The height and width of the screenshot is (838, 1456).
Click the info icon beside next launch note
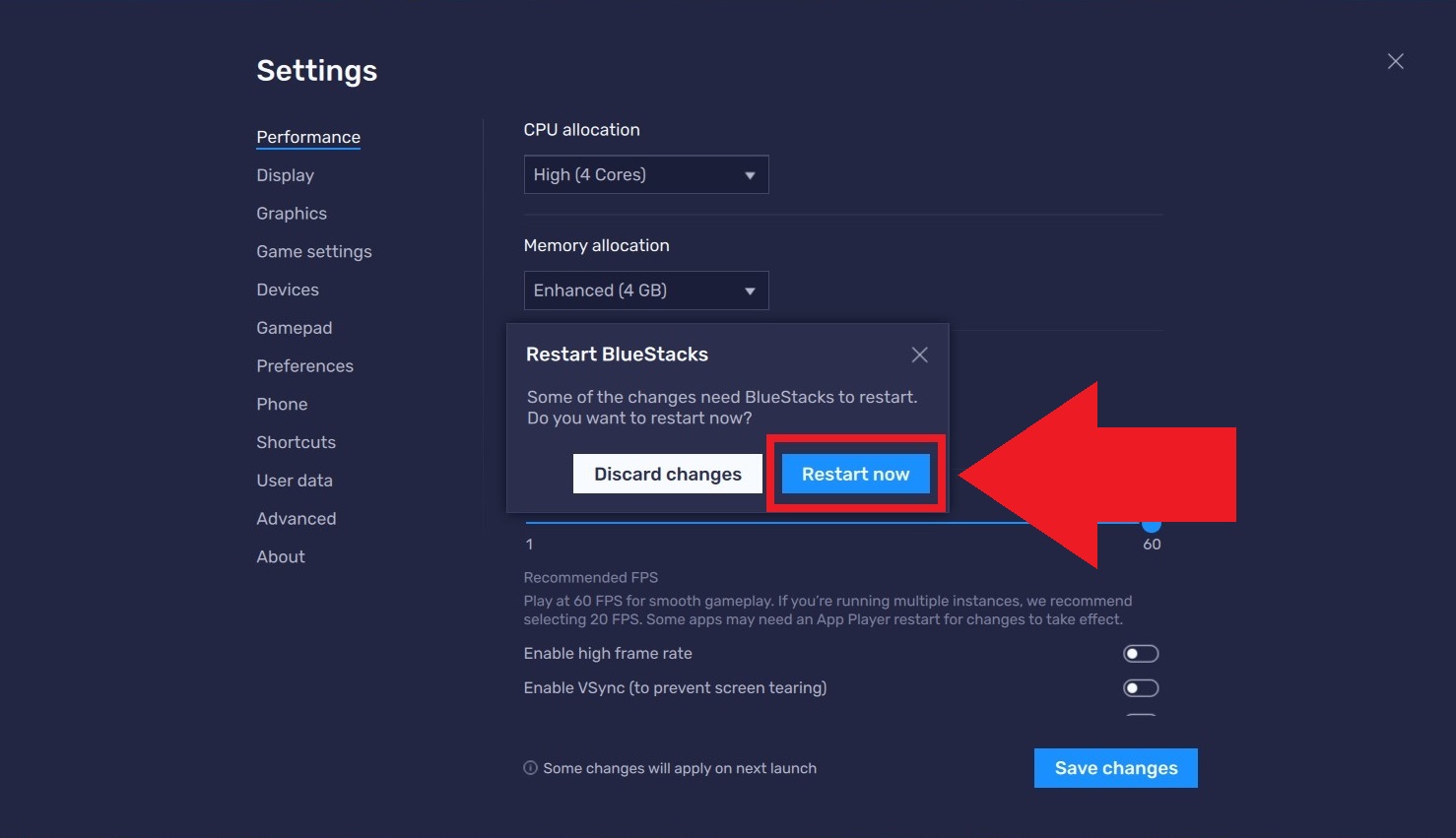530,768
